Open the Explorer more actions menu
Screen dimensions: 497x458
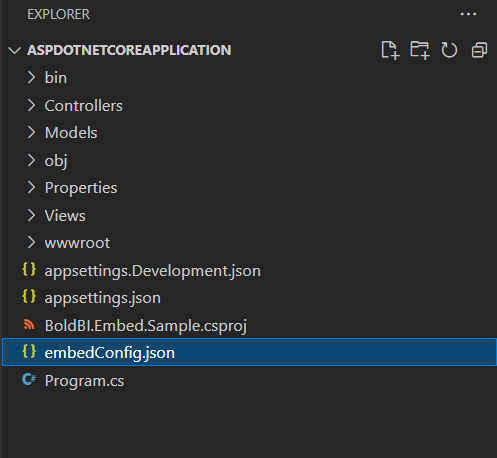tap(468, 14)
